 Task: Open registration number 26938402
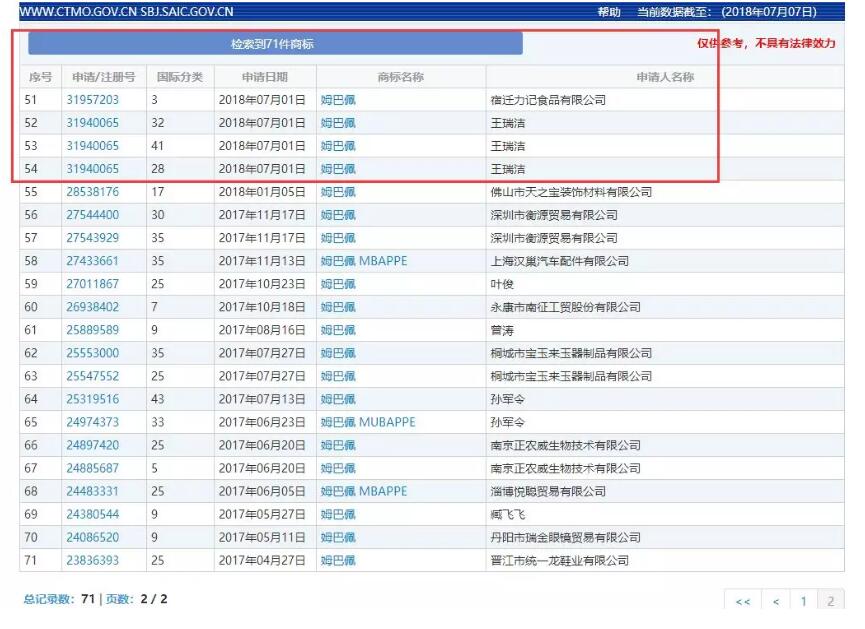pyautogui.click(x=93, y=307)
